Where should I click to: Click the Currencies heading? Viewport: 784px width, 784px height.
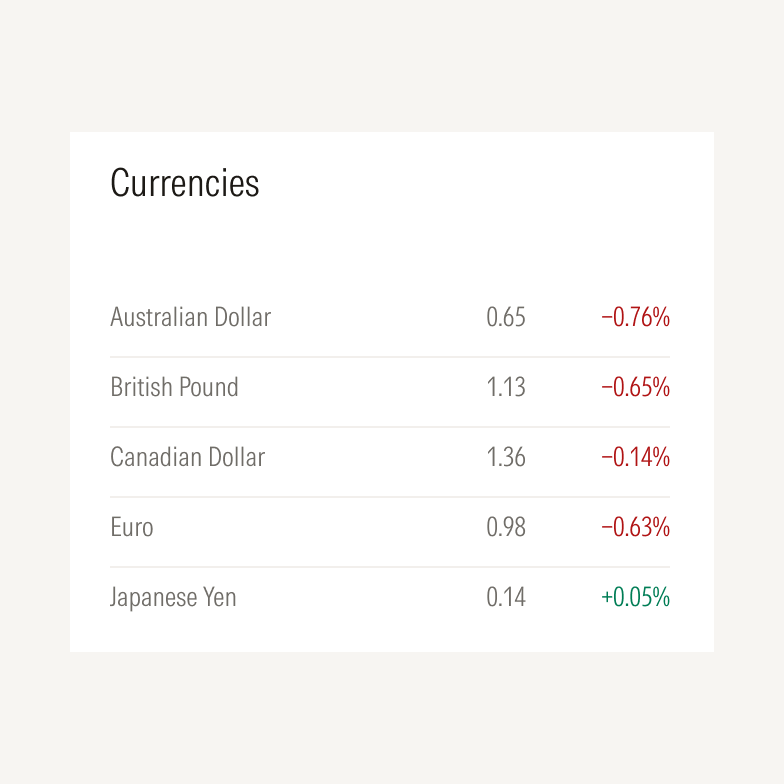185,184
